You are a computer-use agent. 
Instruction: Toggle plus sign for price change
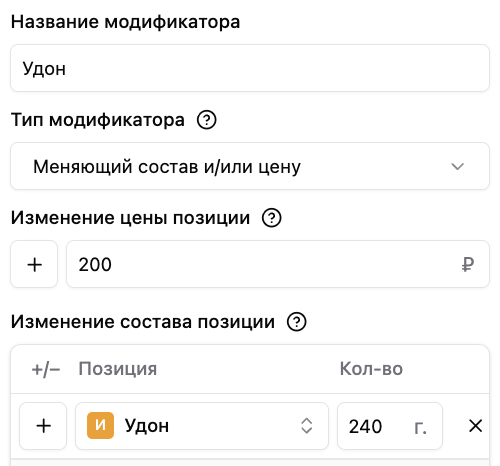tap(34, 264)
